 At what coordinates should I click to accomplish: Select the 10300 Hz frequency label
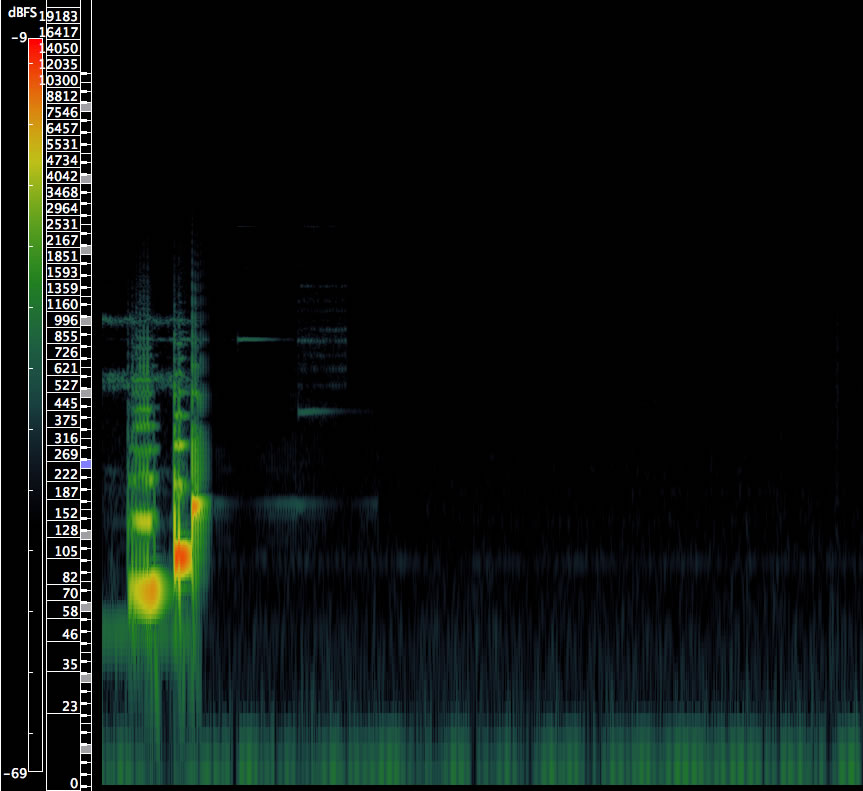[x=59, y=80]
